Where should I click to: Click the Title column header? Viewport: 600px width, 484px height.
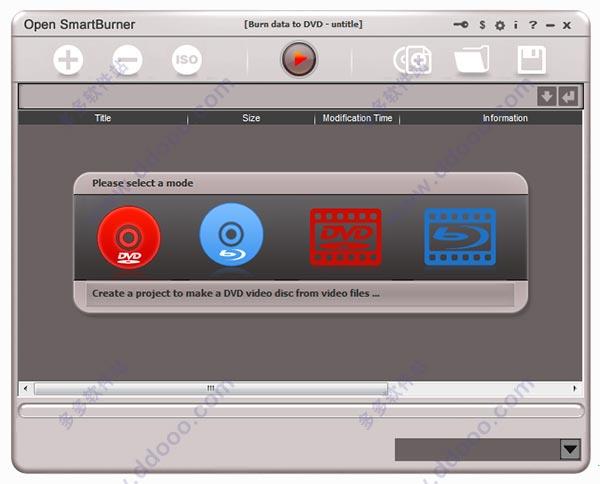[x=103, y=118]
